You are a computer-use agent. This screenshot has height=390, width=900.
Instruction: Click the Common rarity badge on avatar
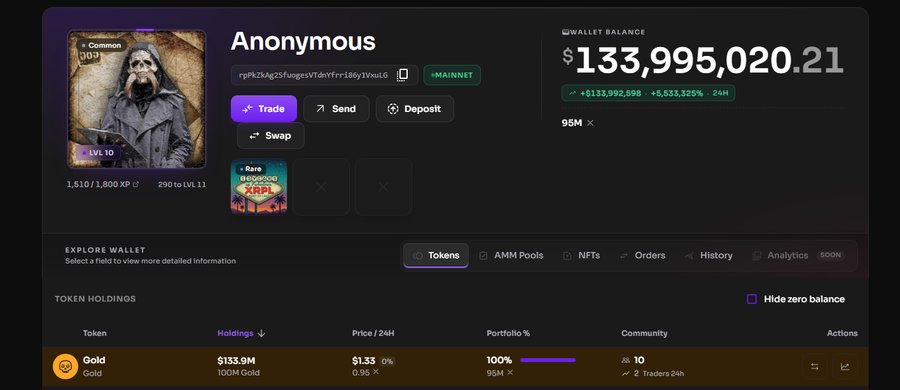pyautogui.click(x=102, y=45)
